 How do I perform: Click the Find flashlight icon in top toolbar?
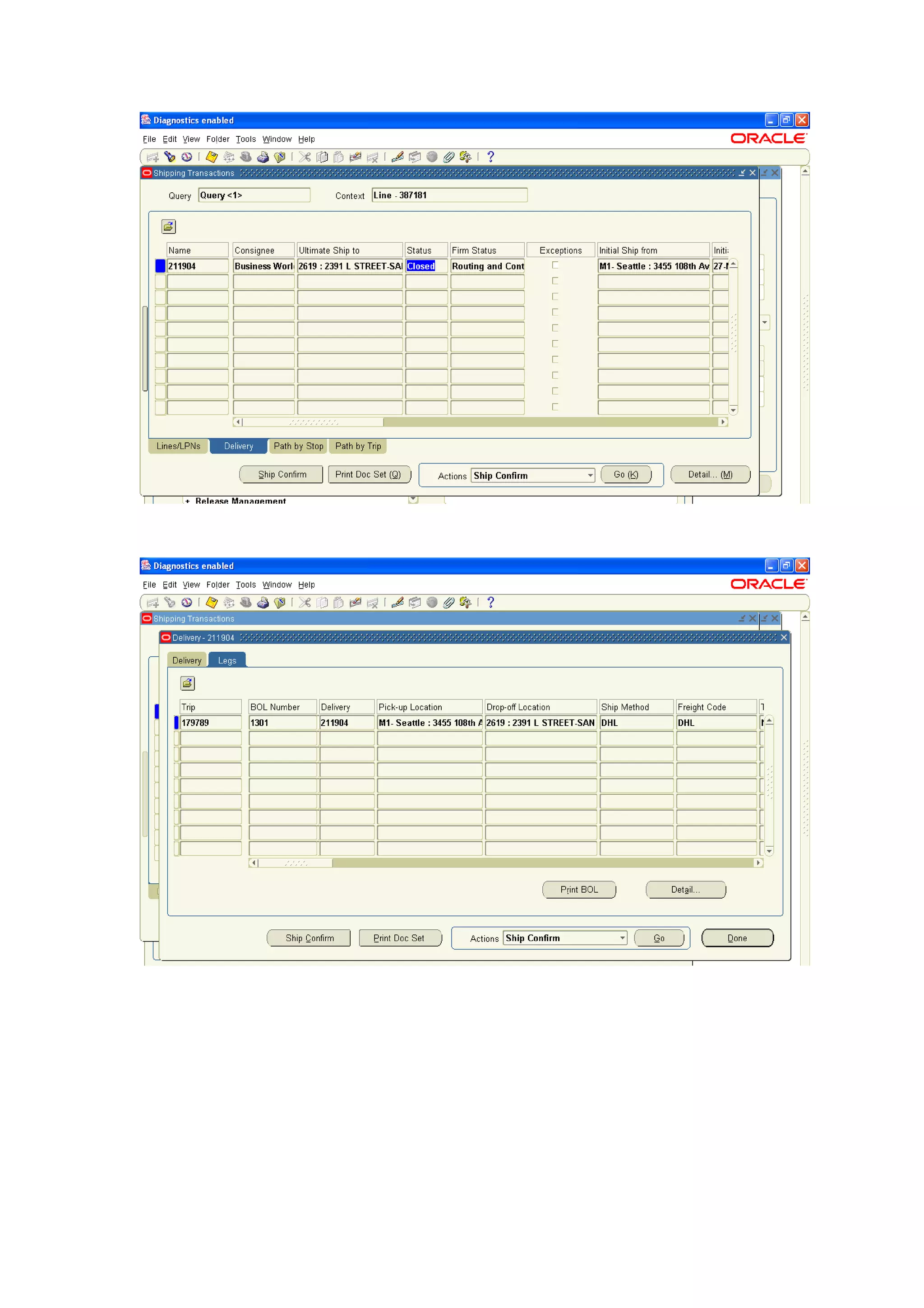pos(170,157)
